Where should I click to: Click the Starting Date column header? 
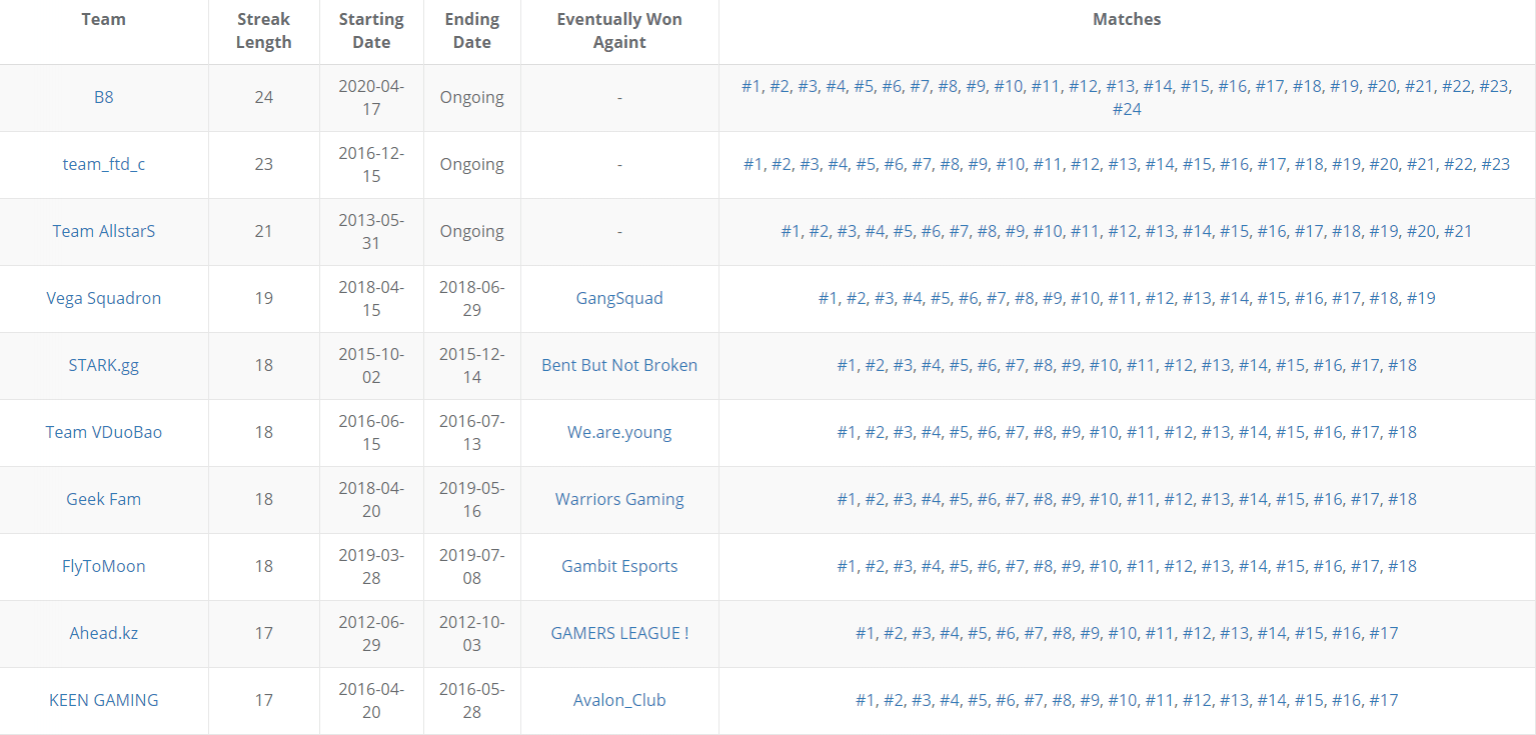(372, 31)
